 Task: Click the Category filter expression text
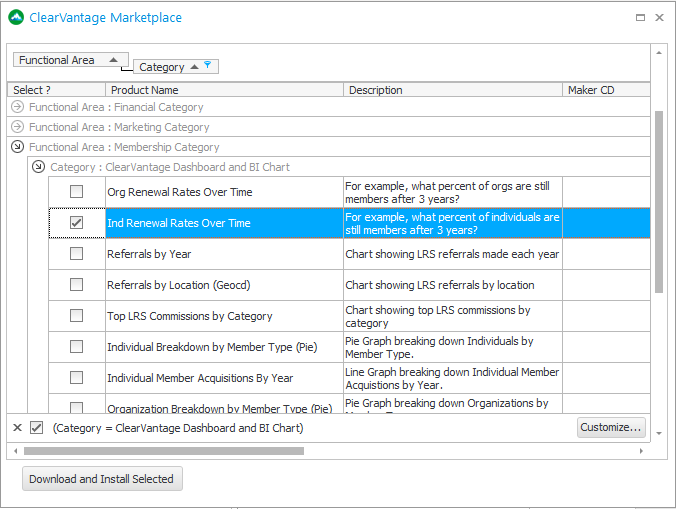click(x=178, y=428)
